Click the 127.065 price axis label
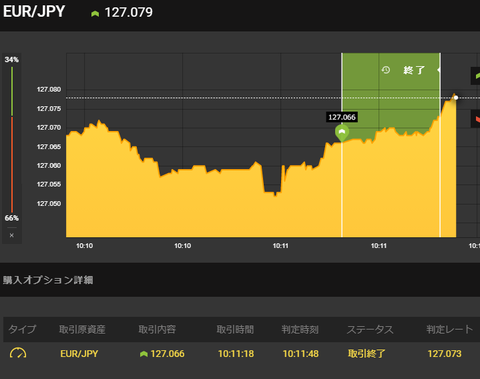480x379 pixels. (x=49, y=147)
